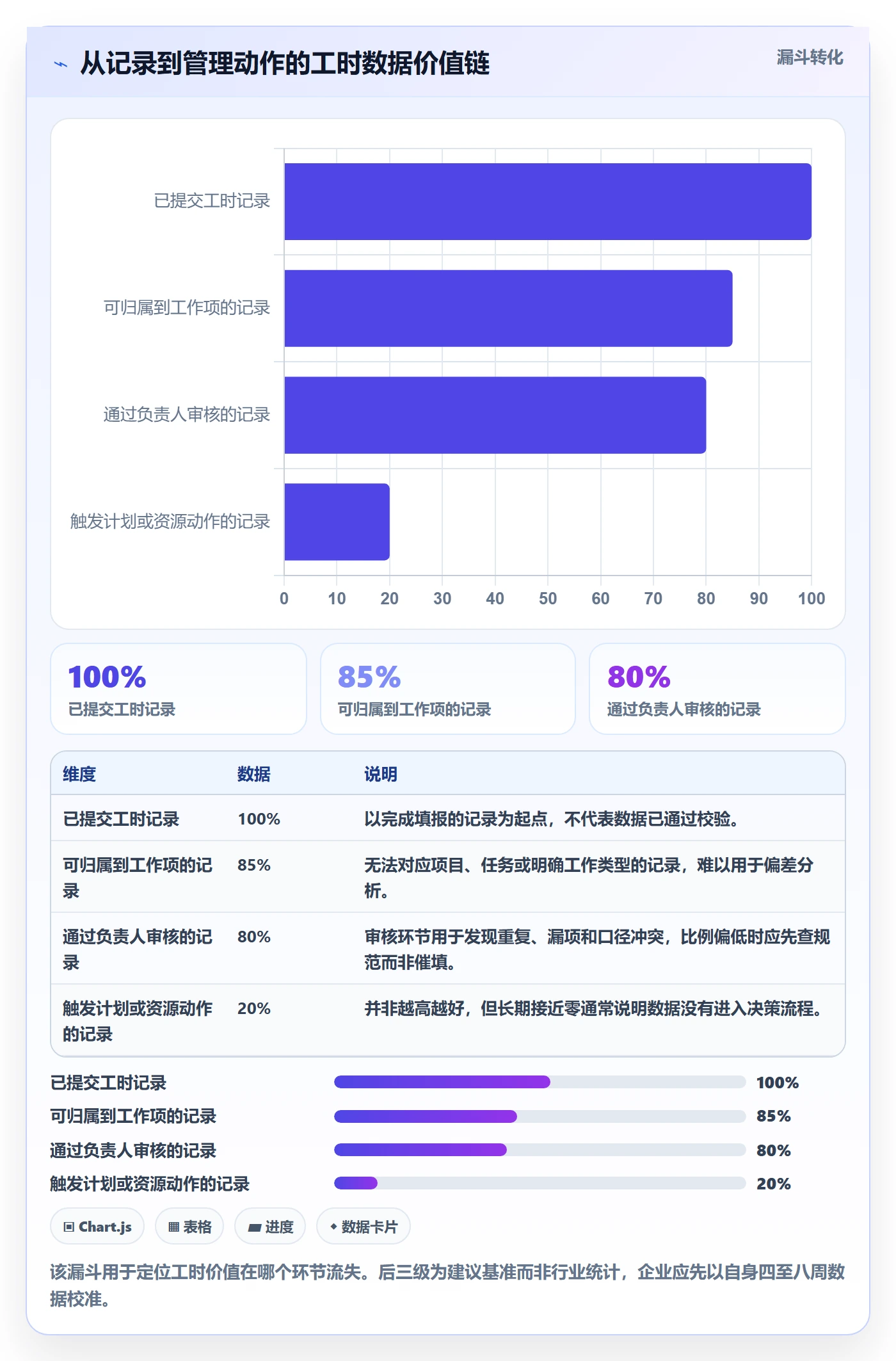Click the x-axis tick label 100
Screen dimensions: 896x1361
[x=812, y=599]
